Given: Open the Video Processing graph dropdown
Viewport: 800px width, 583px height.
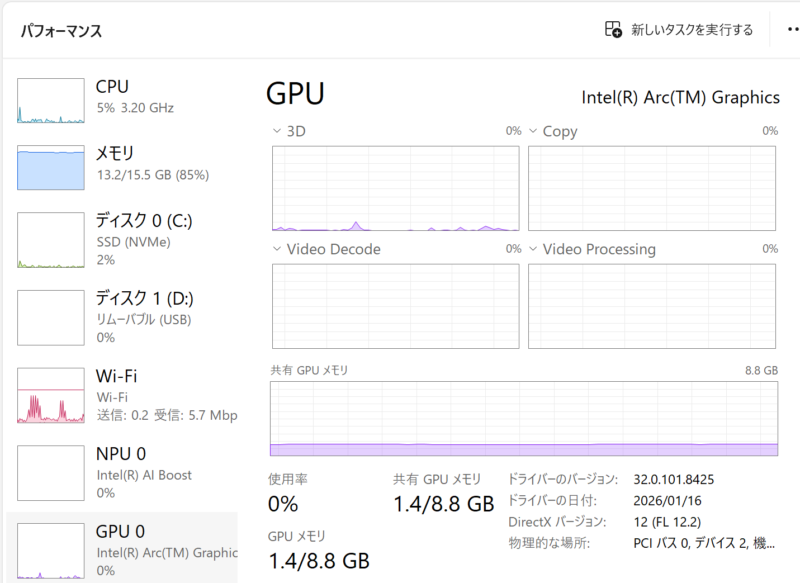Looking at the screenshot, I should (x=534, y=249).
